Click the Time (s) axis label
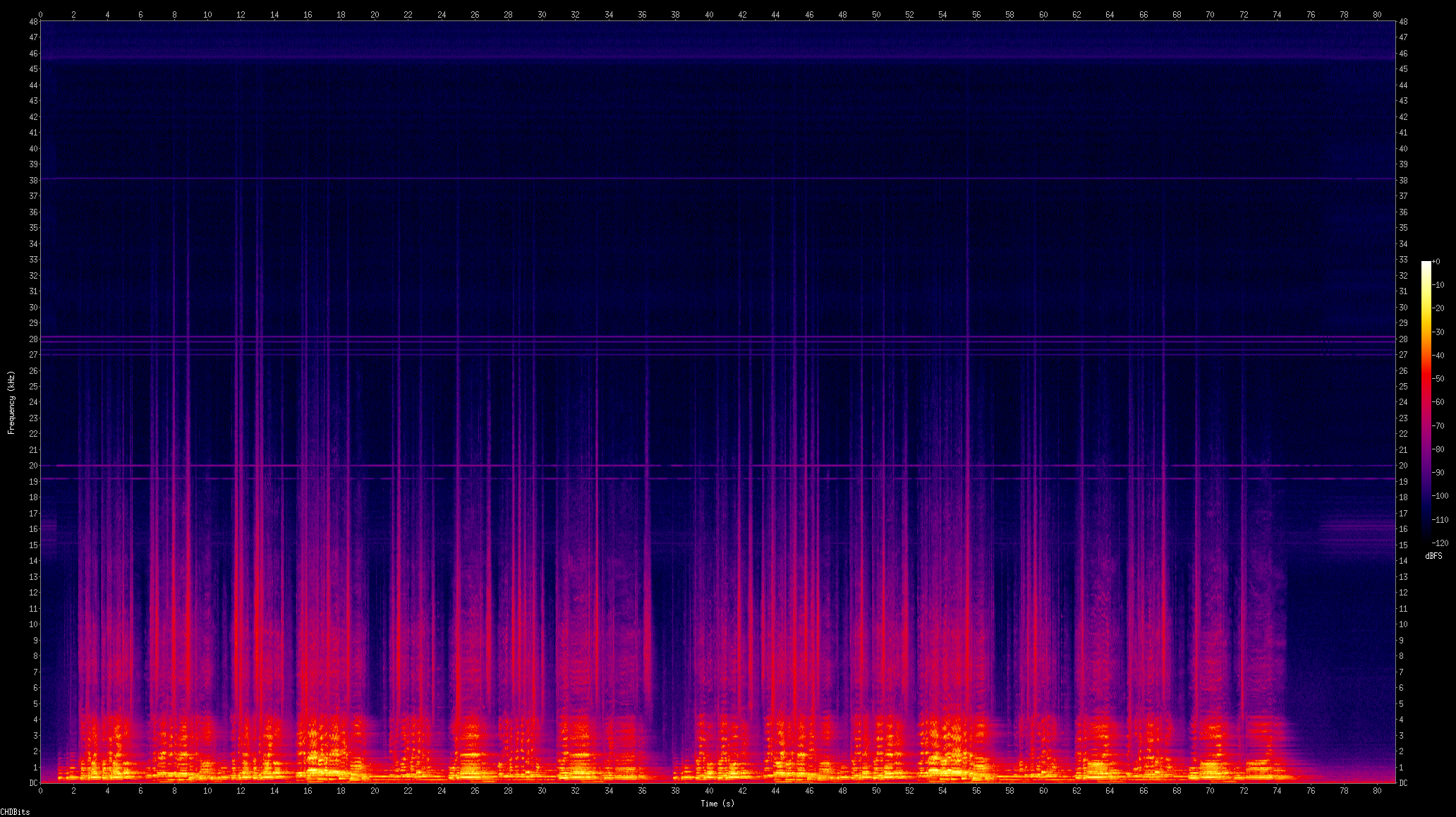Screen dimensions: 1456x817 717,804
